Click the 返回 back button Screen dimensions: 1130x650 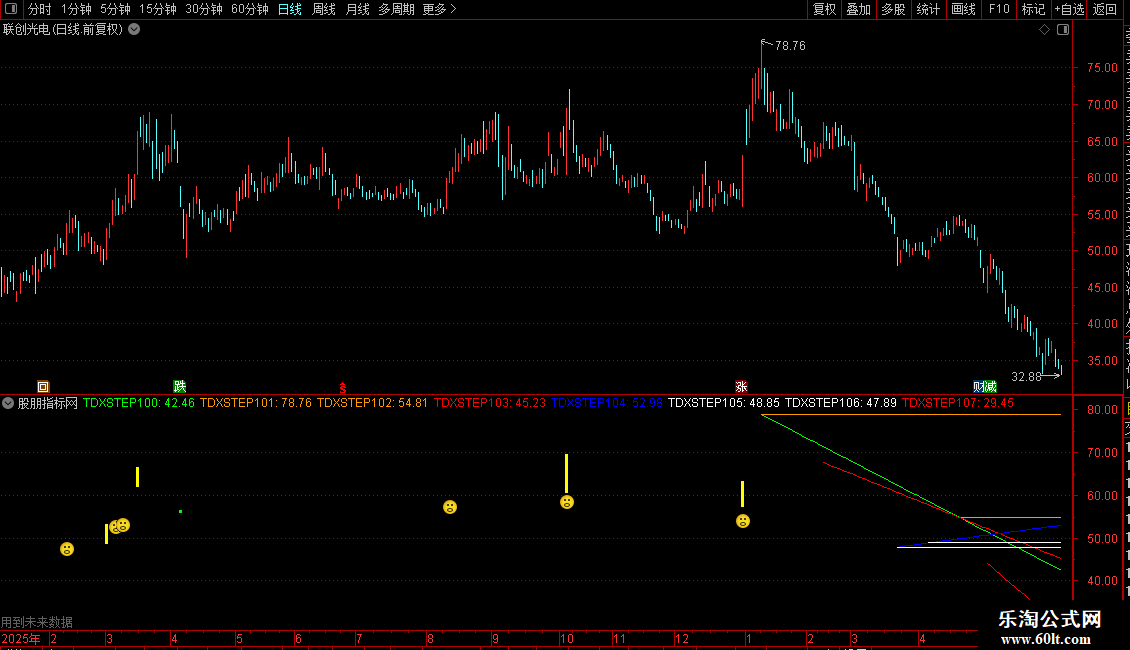click(1105, 9)
